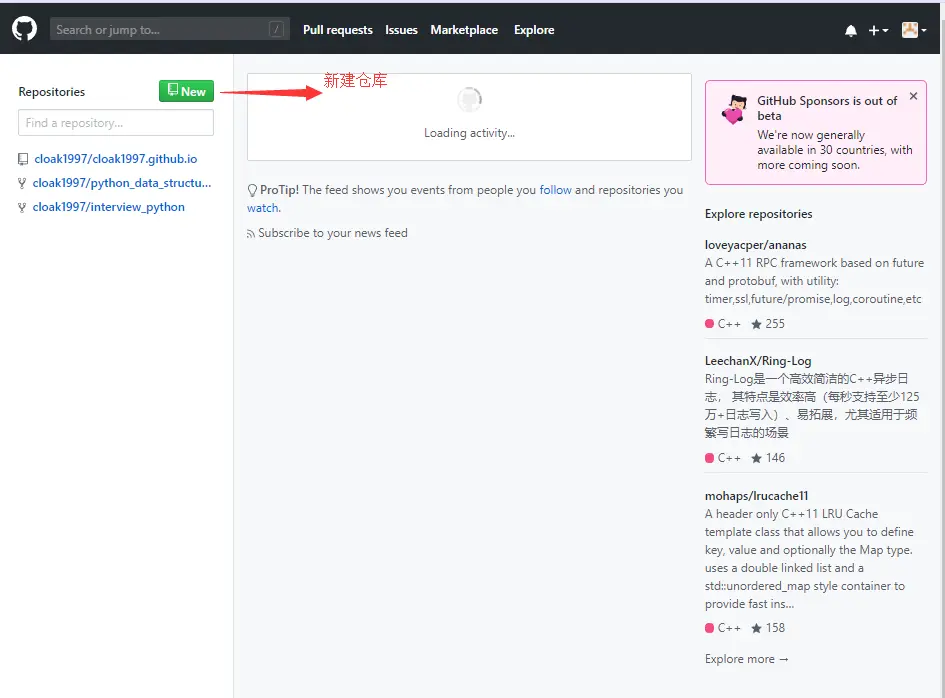The height and width of the screenshot is (698, 945).
Task: Open the Explore page
Action: (x=534, y=30)
